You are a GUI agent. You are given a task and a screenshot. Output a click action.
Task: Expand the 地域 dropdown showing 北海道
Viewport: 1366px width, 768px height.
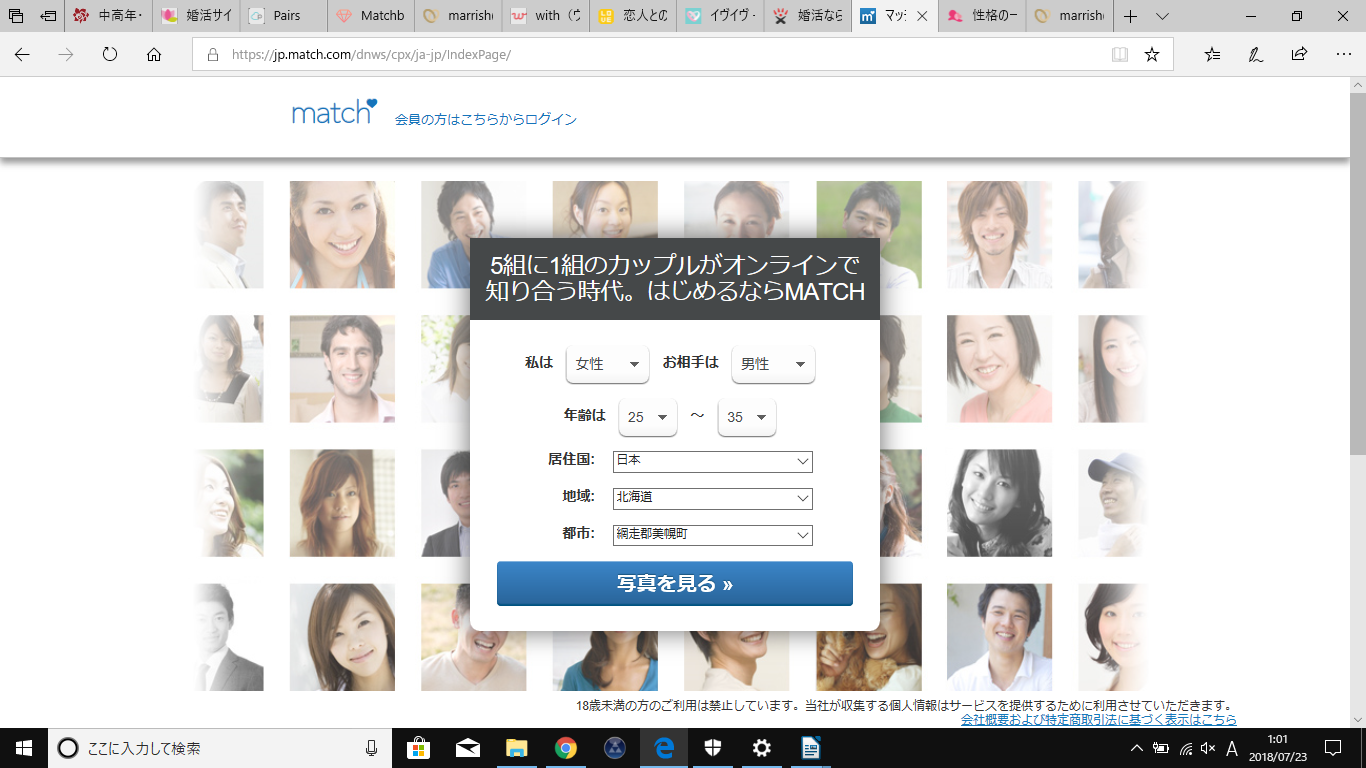pyautogui.click(x=712, y=498)
